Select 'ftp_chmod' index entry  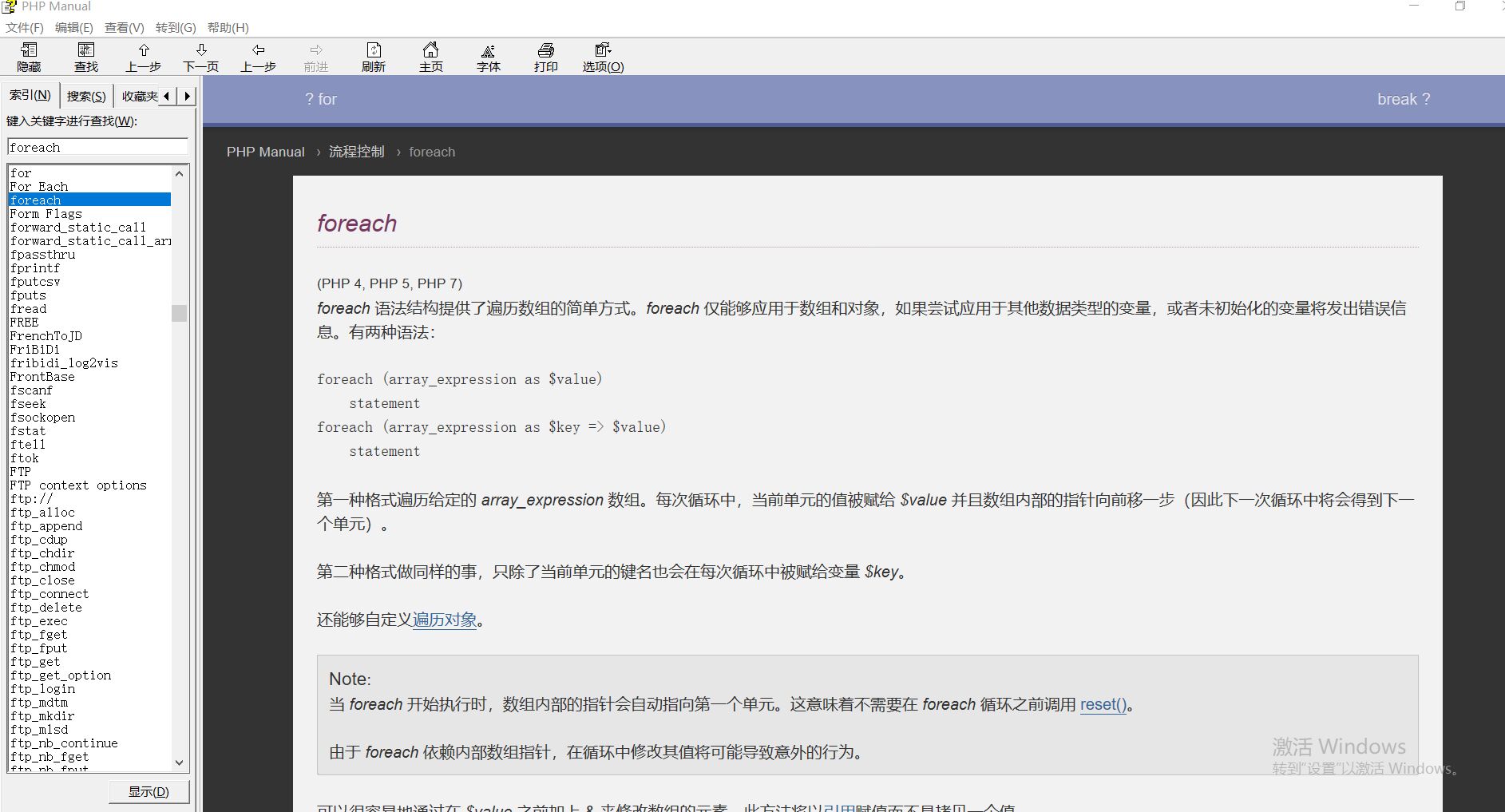[42, 566]
